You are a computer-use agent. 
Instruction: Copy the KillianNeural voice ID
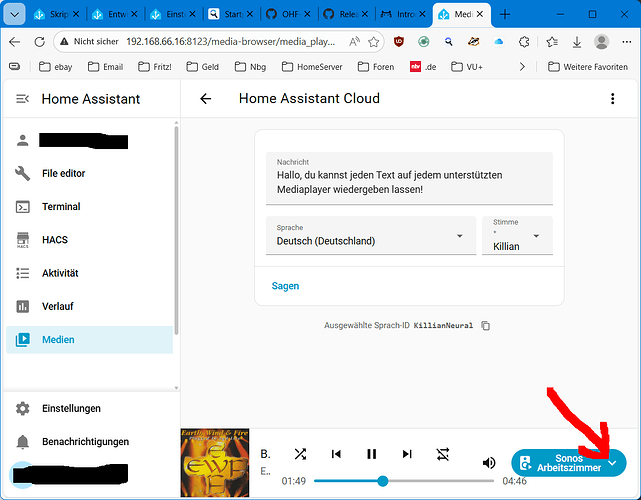pos(485,325)
